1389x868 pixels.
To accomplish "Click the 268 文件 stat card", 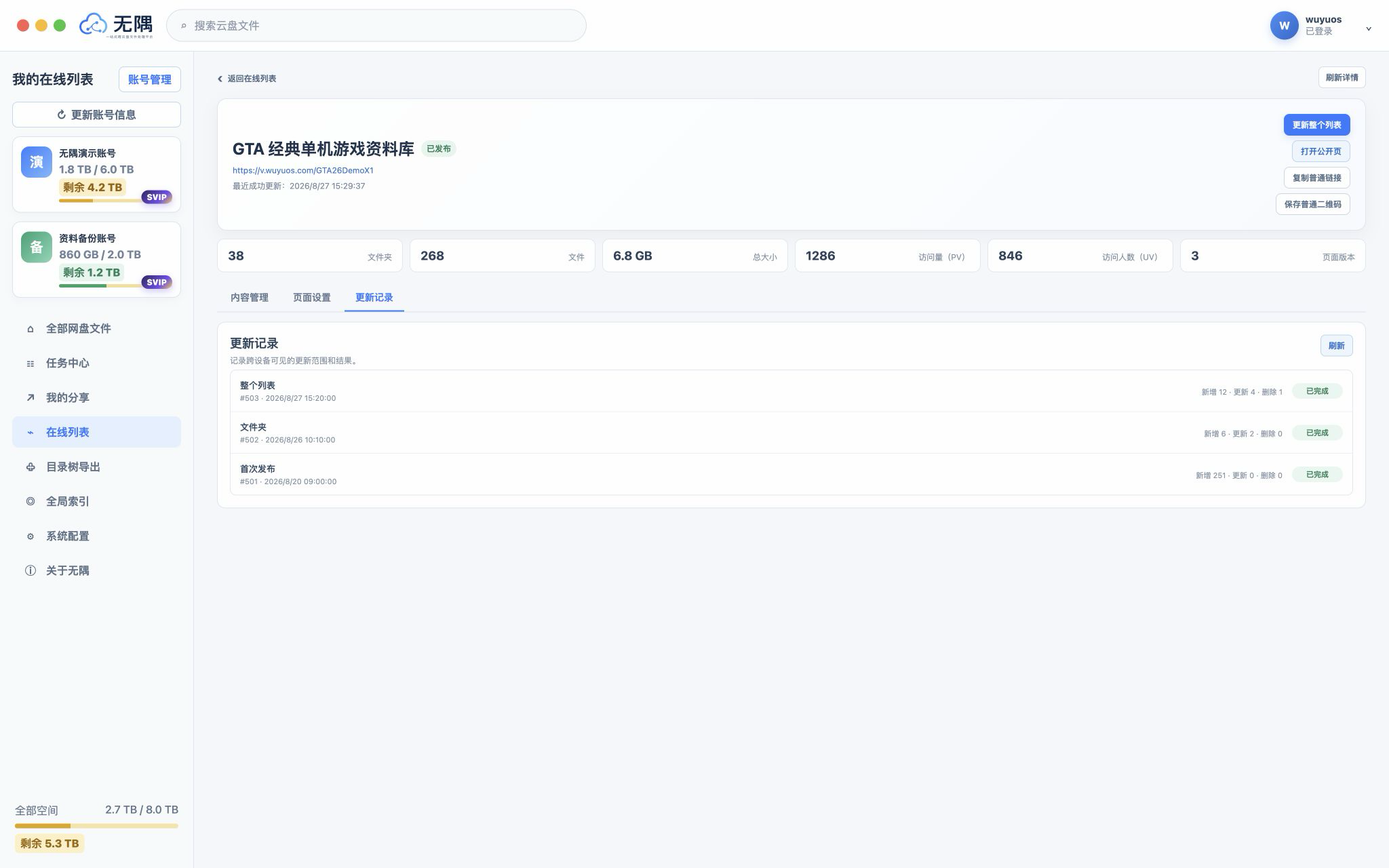I will 503,256.
